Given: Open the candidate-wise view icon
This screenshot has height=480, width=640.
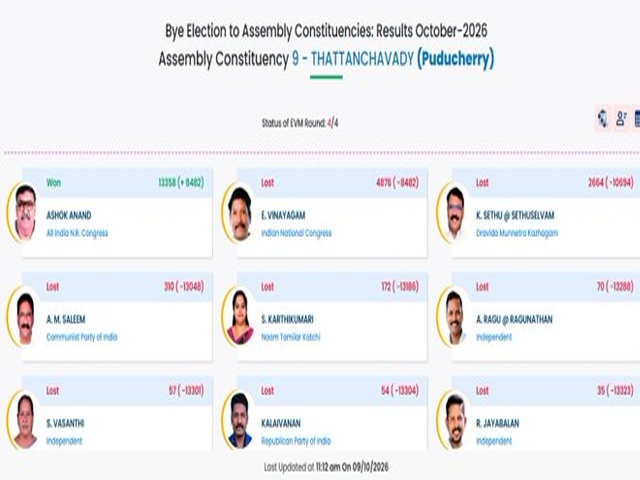Looking at the screenshot, I should (x=621, y=119).
